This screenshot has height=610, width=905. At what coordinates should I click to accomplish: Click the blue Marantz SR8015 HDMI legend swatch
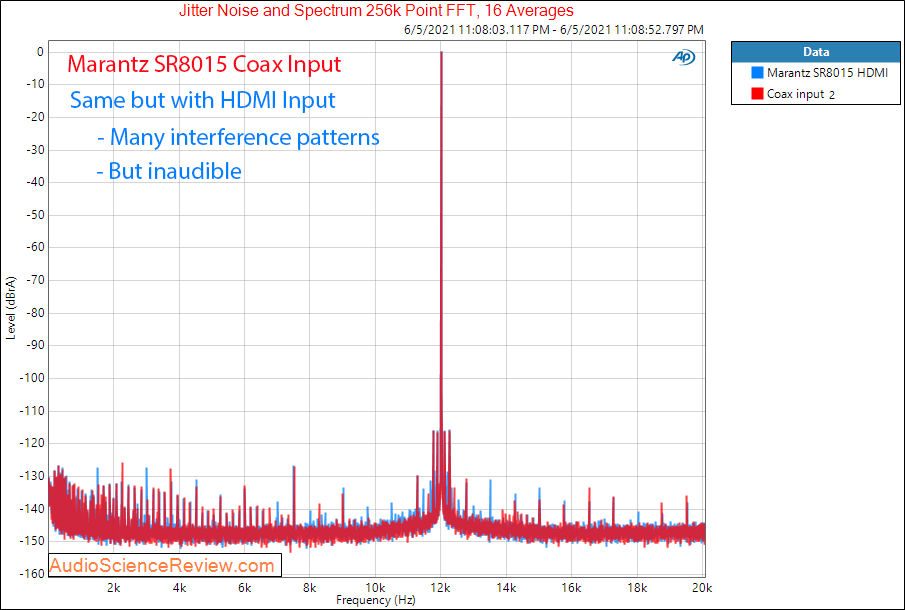(757, 73)
